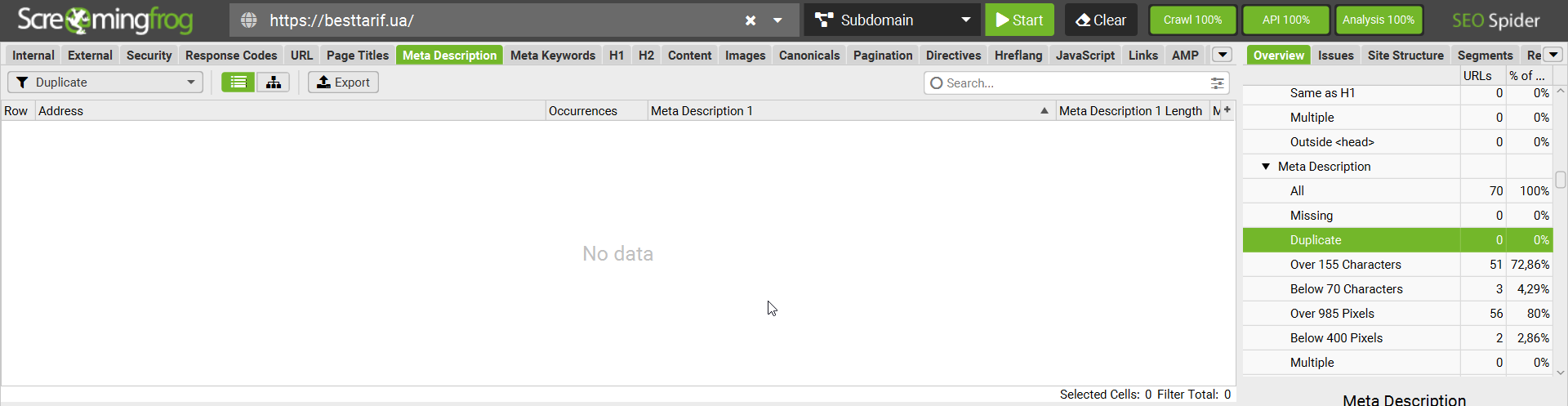
Task: Select the All meta description row
Action: [x=1396, y=191]
